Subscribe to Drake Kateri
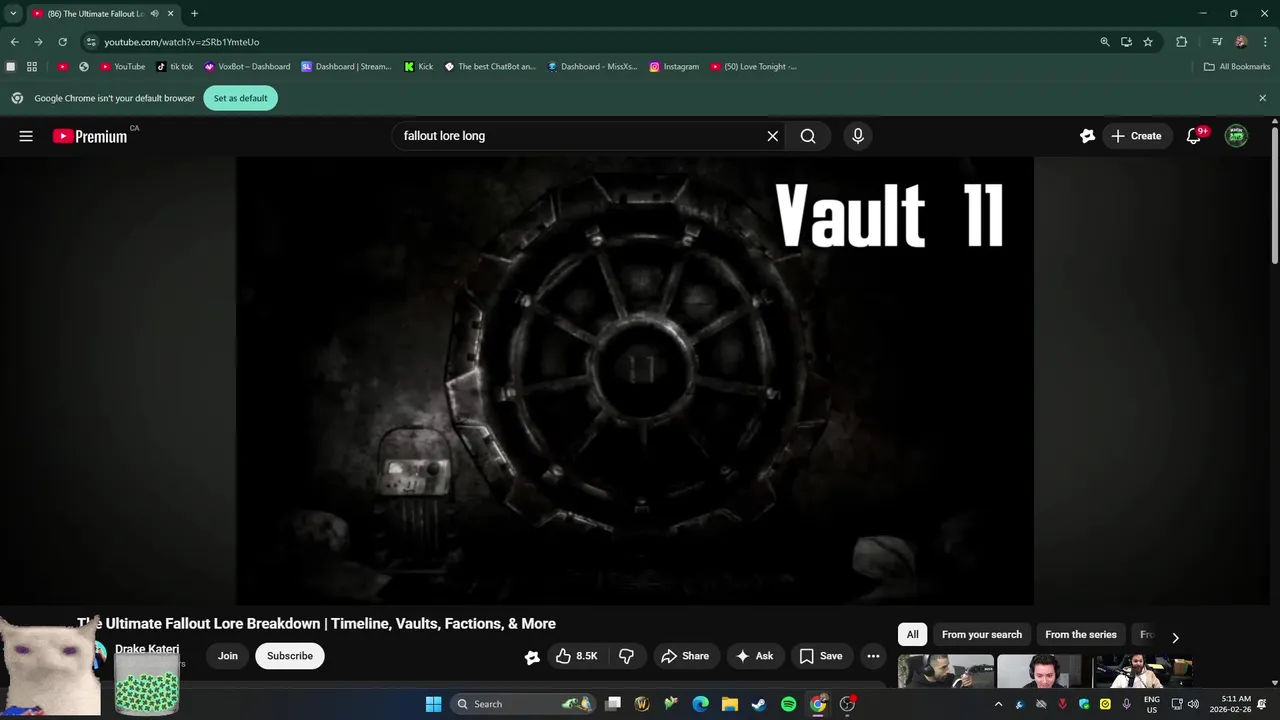This screenshot has width=1280, height=720. 290,656
